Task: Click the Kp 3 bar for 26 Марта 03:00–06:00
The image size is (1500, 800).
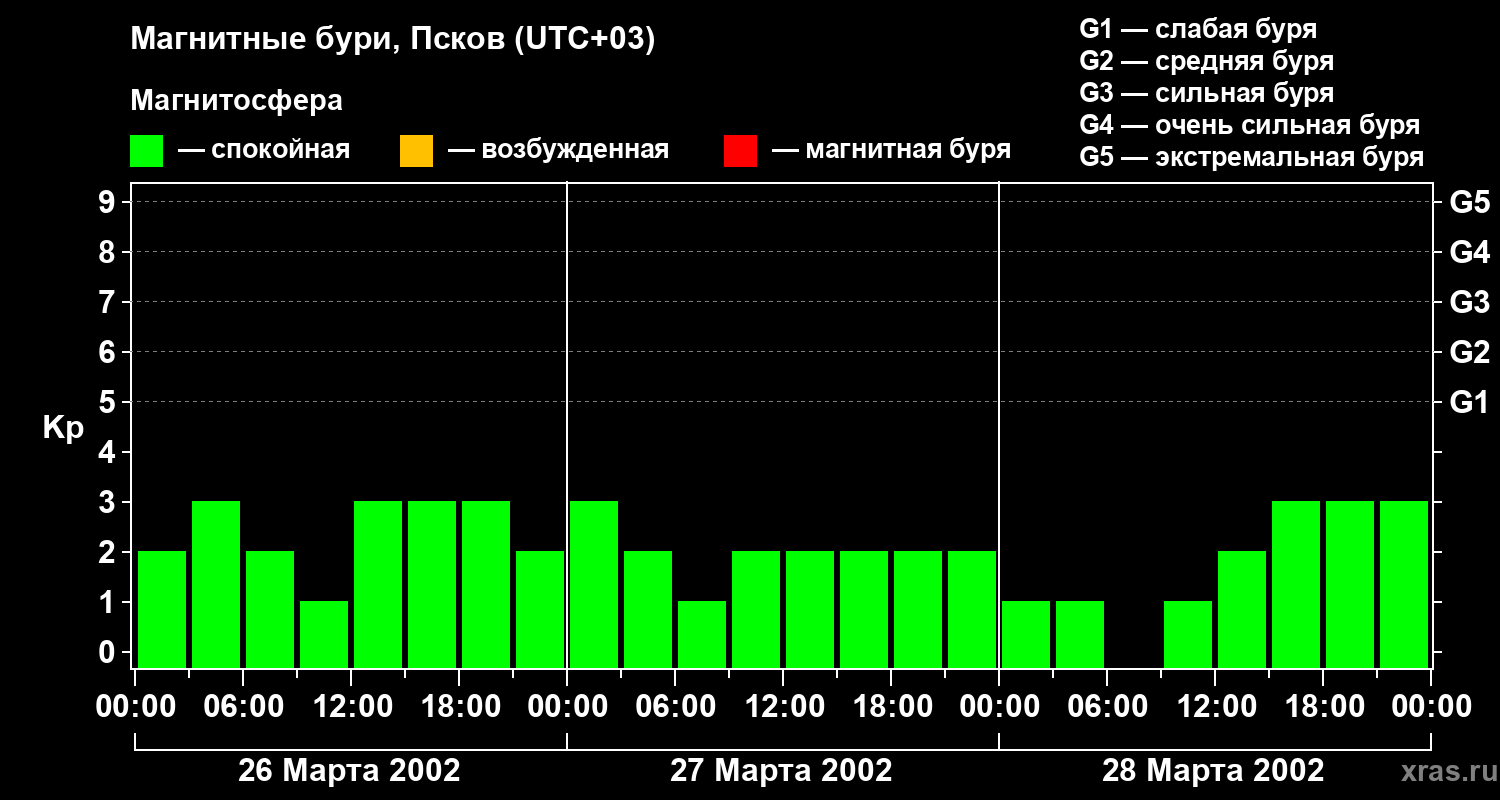Action: point(216,584)
